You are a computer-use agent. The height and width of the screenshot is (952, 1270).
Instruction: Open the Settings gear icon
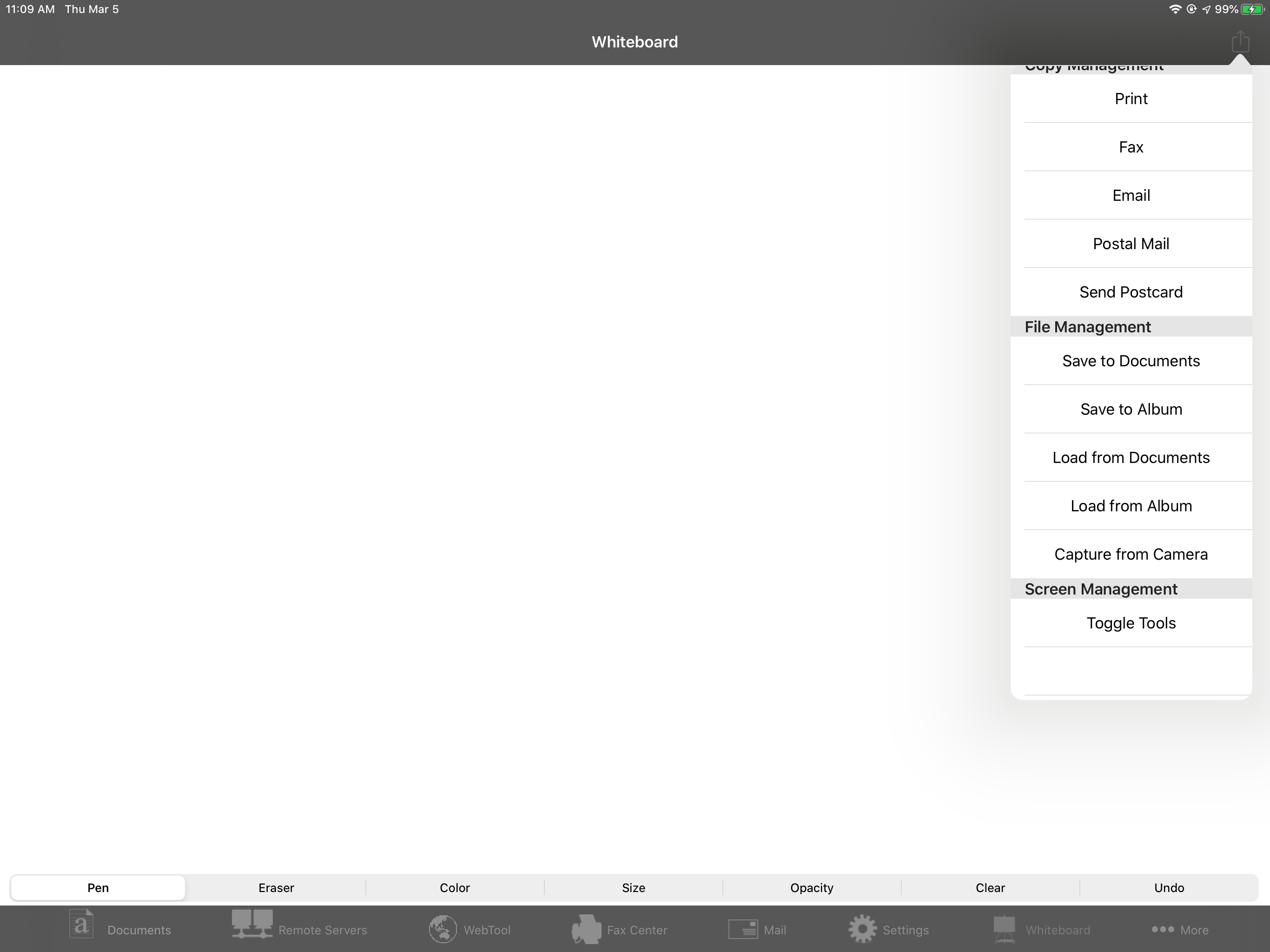[x=862, y=928]
